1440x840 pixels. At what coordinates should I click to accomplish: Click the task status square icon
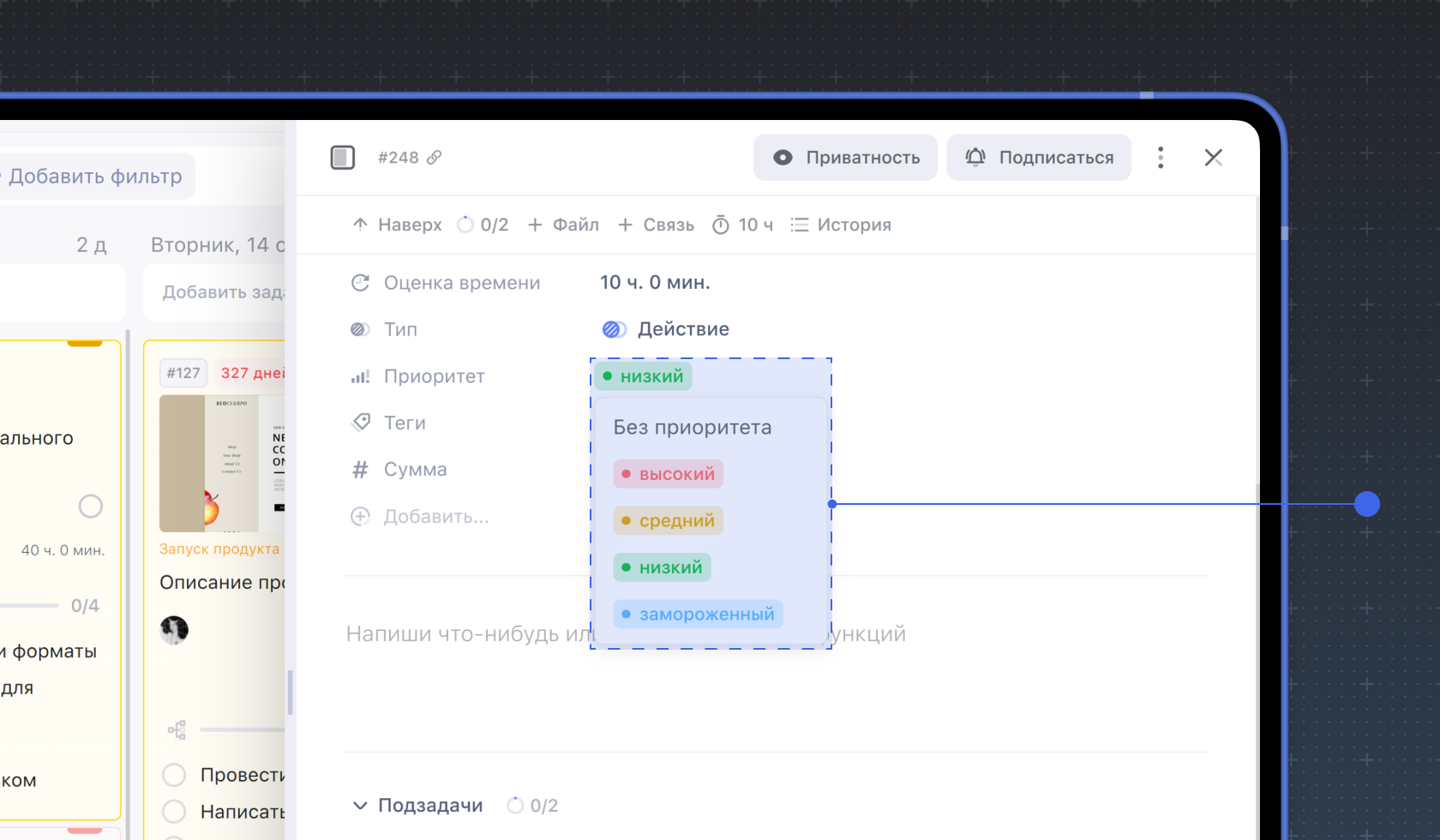point(343,158)
